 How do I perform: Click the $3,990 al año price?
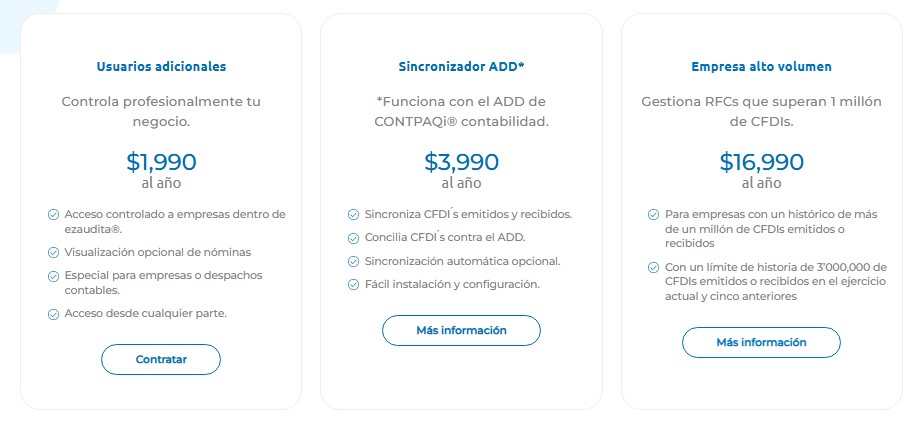tap(462, 170)
